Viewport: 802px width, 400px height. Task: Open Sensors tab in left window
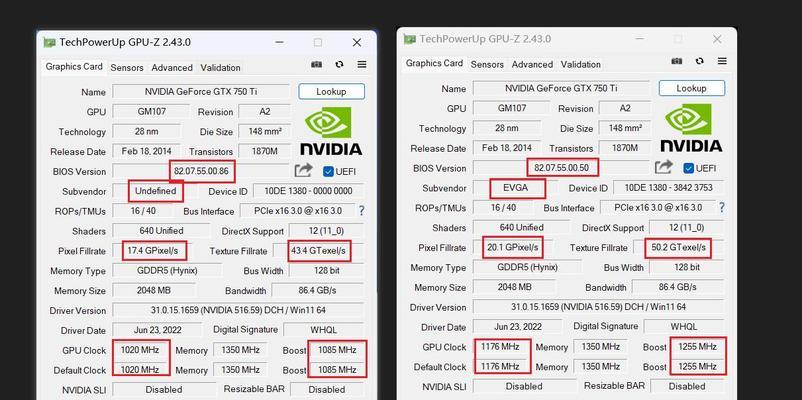point(127,68)
